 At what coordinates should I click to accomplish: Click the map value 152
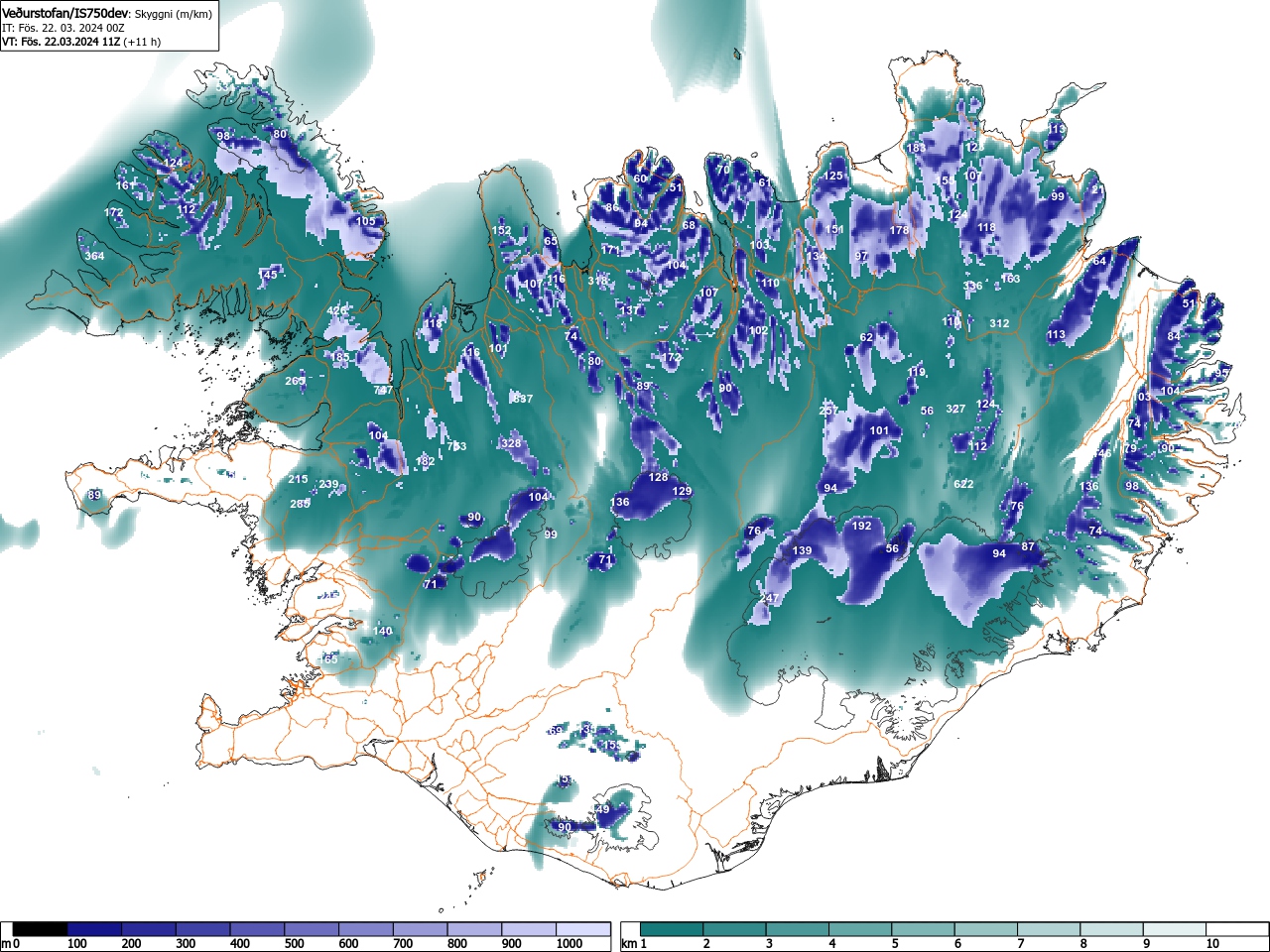(502, 230)
